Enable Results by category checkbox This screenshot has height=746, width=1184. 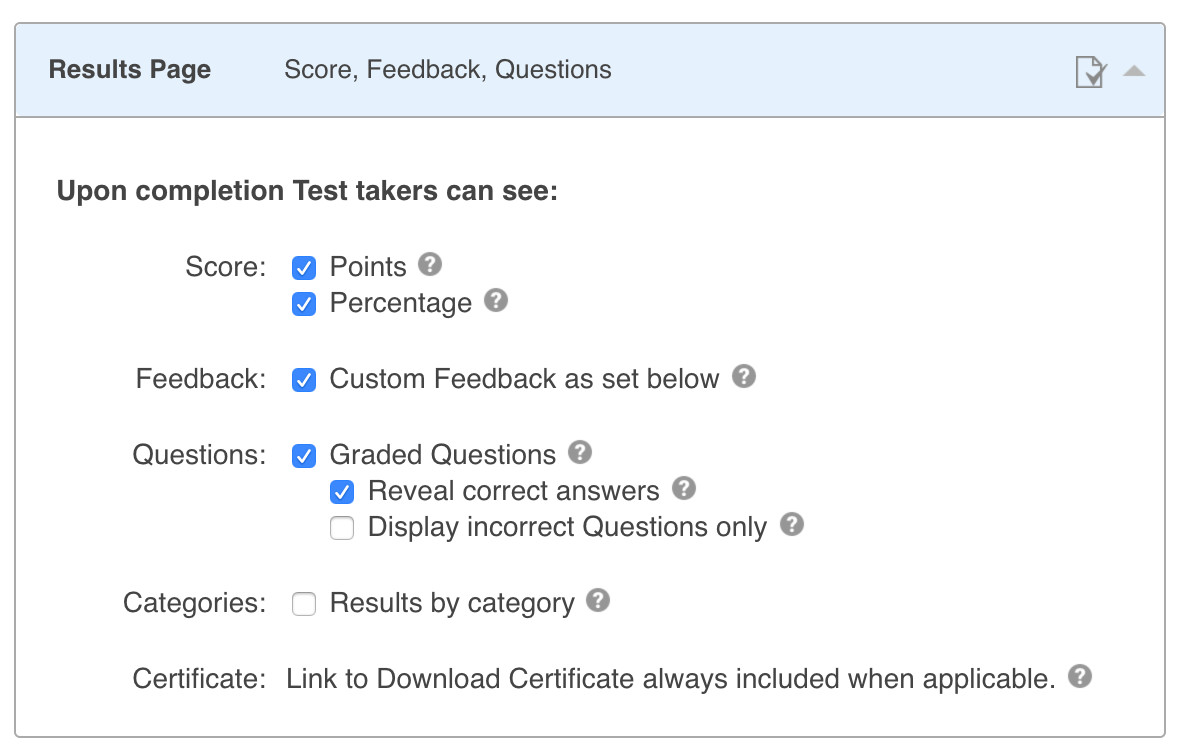[x=304, y=604]
